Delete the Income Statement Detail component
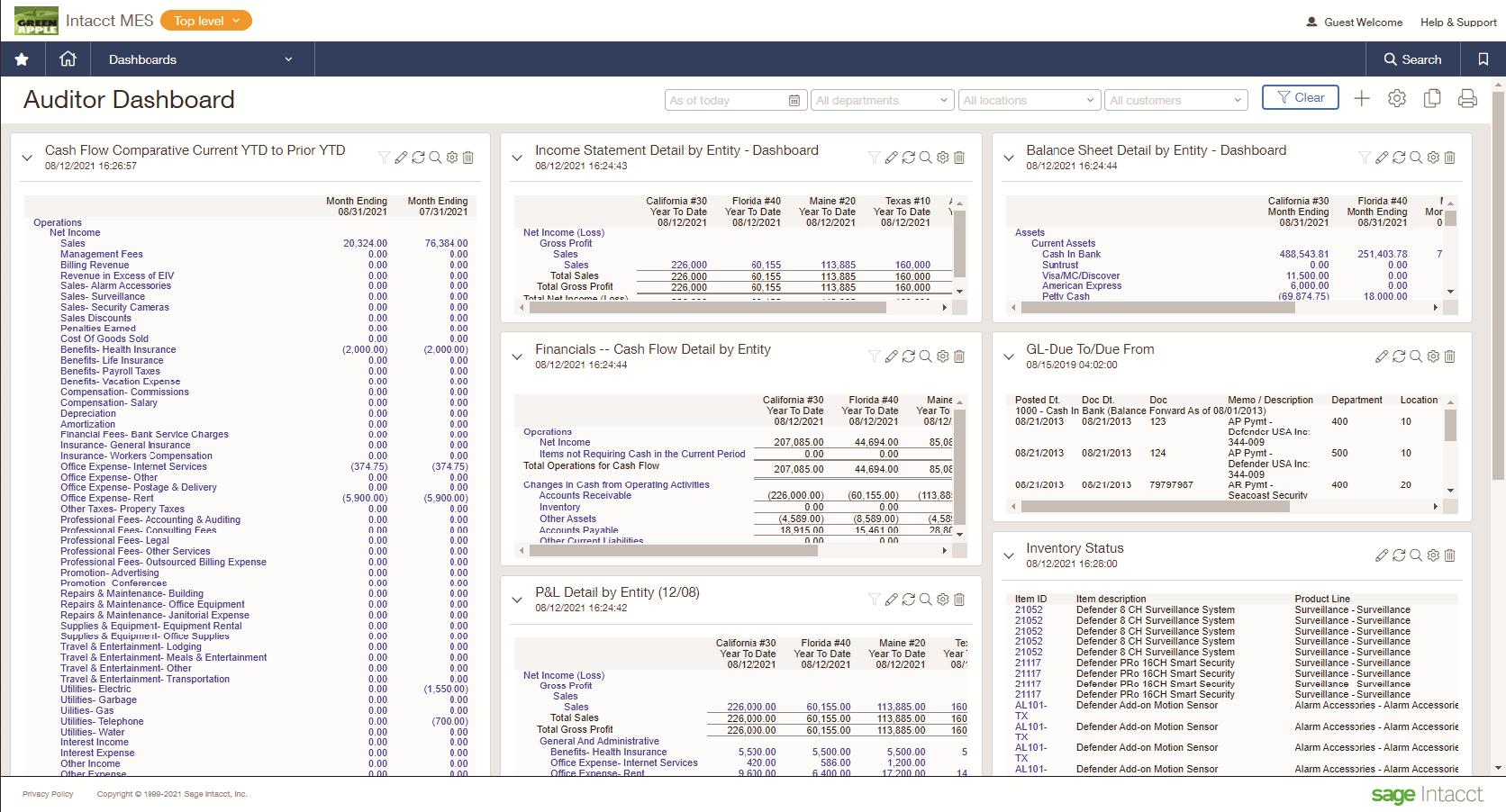The width and height of the screenshot is (1506, 812). point(959,158)
